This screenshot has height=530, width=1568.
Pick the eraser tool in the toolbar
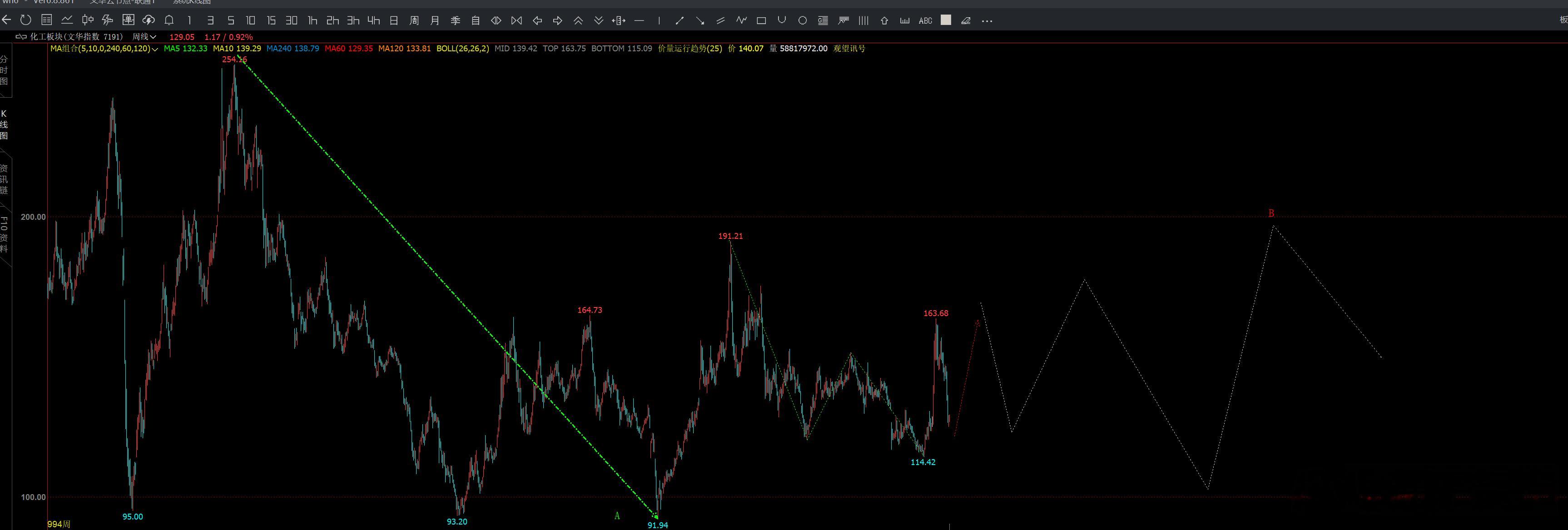click(x=965, y=21)
